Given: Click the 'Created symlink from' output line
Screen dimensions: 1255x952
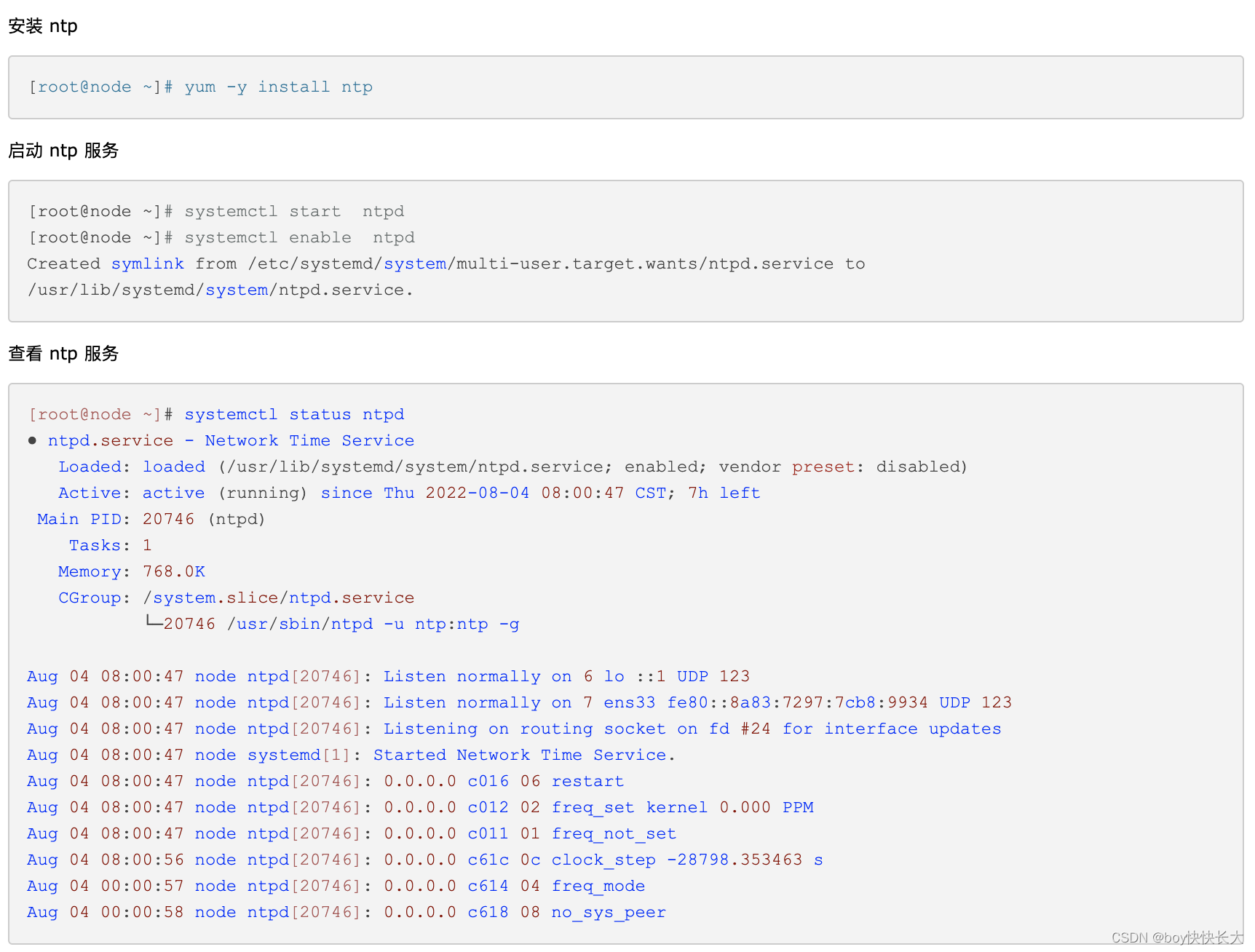Looking at the screenshot, I should tap(446, 264).
